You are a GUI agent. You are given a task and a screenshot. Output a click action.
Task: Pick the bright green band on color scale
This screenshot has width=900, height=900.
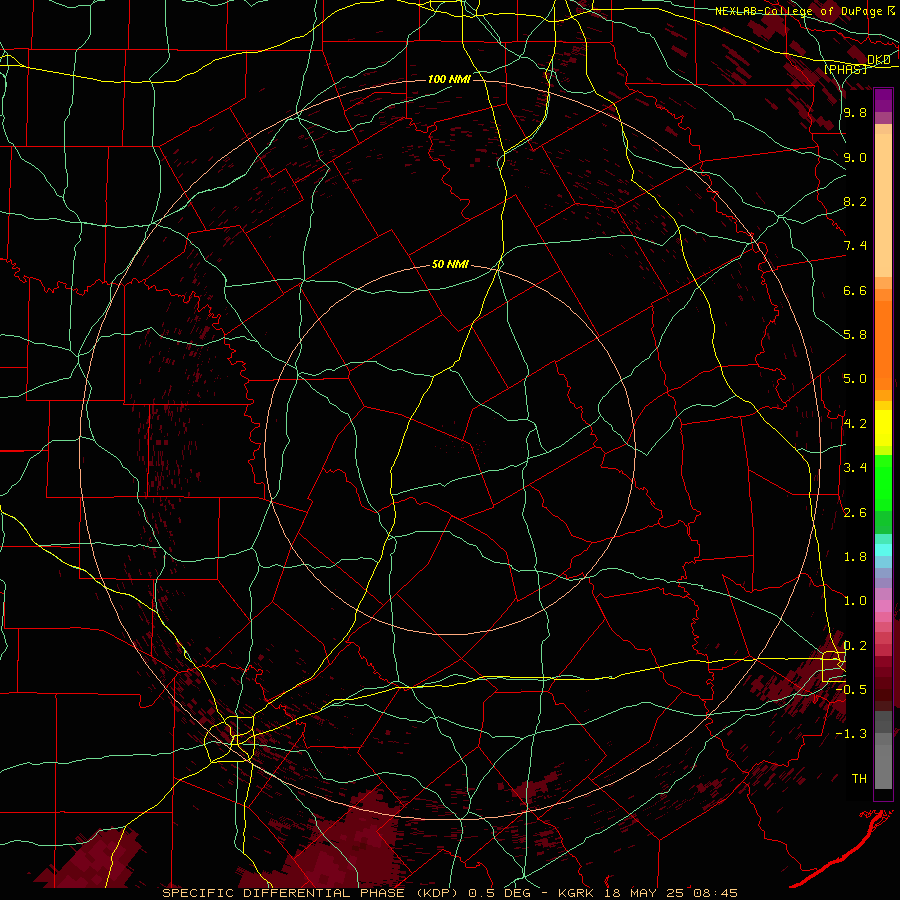(883, 483)
